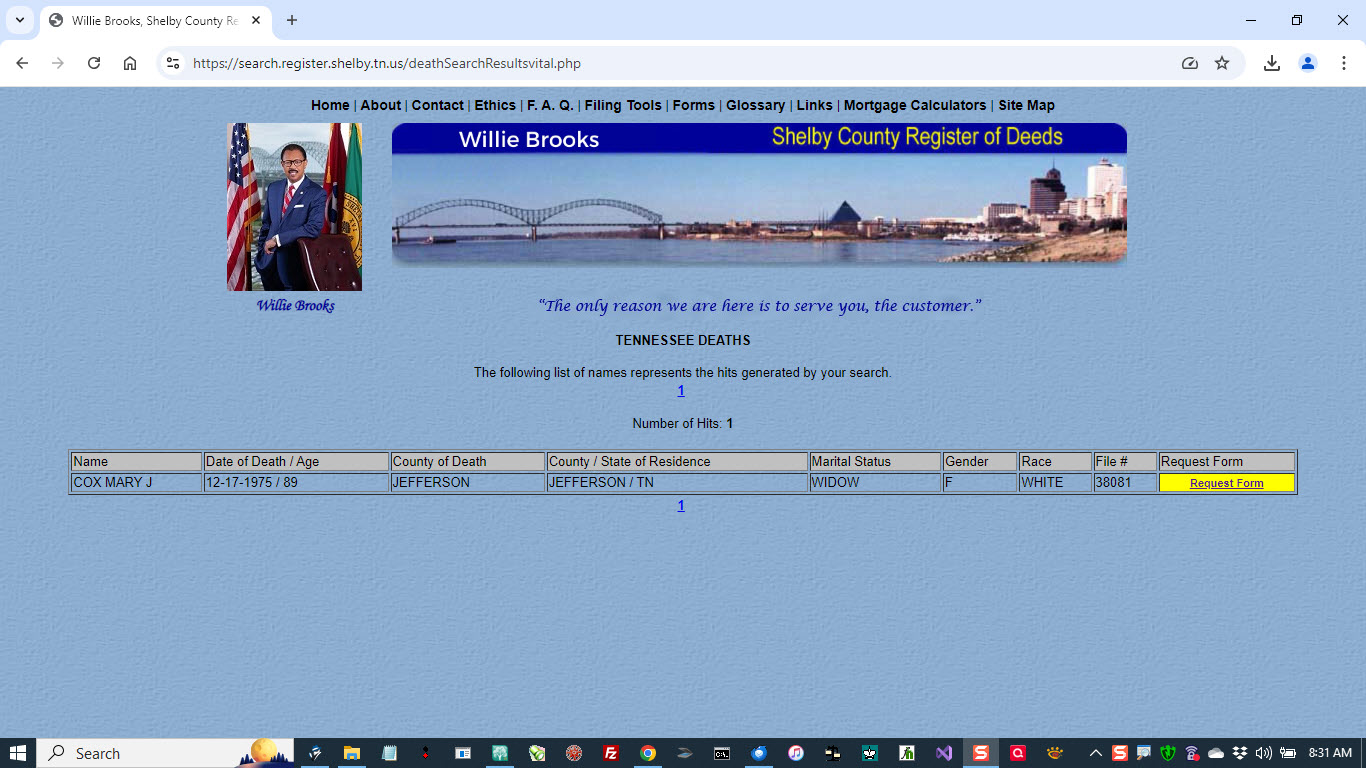This screenshot has height=768, width=1366.
Task: Open the 8:31 AM clock
Action: [1330, 753]
